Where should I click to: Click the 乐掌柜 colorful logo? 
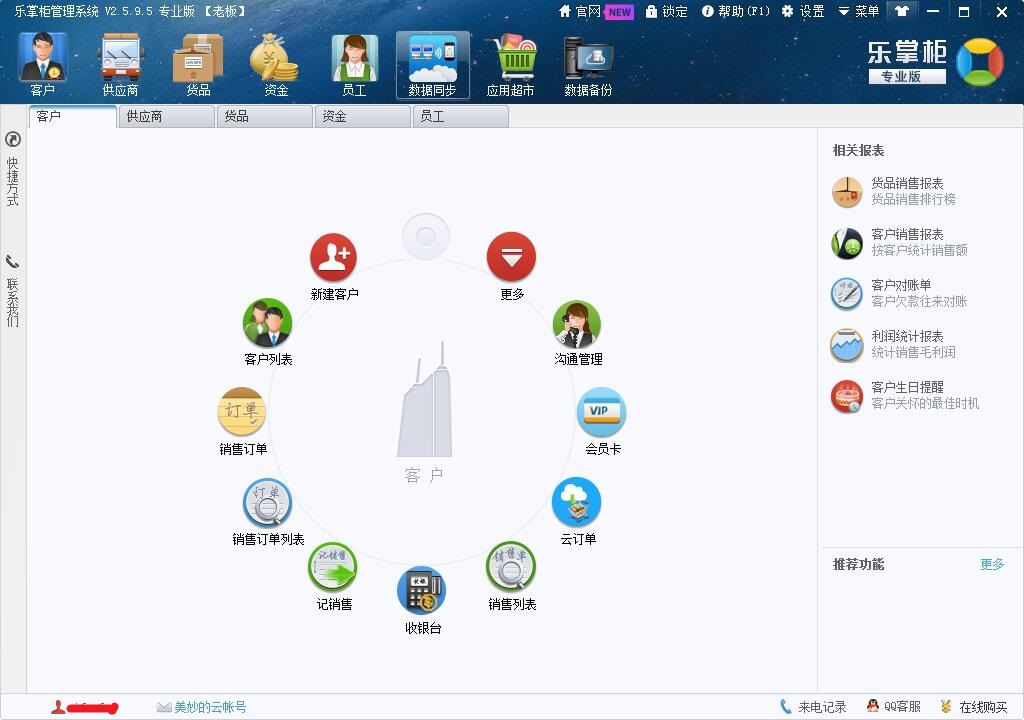pyautogui.click(x=980, y=63)
